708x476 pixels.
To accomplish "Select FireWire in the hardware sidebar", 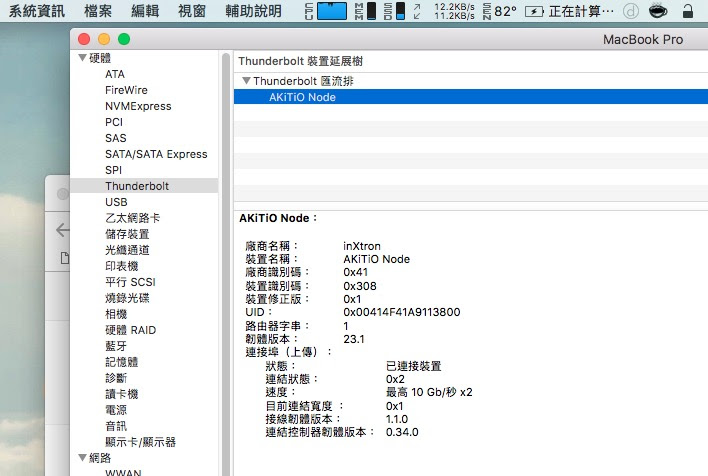I will [126, 90].
